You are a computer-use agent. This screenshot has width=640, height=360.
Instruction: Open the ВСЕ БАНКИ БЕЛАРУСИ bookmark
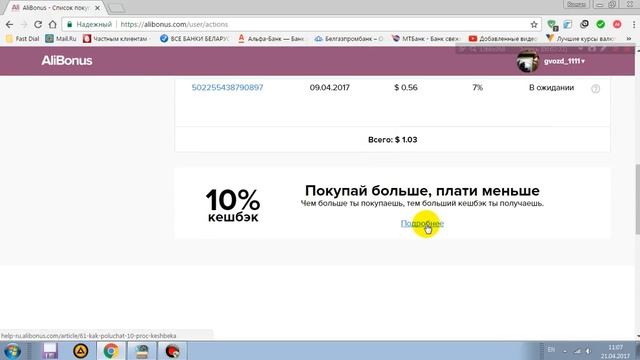194,39
